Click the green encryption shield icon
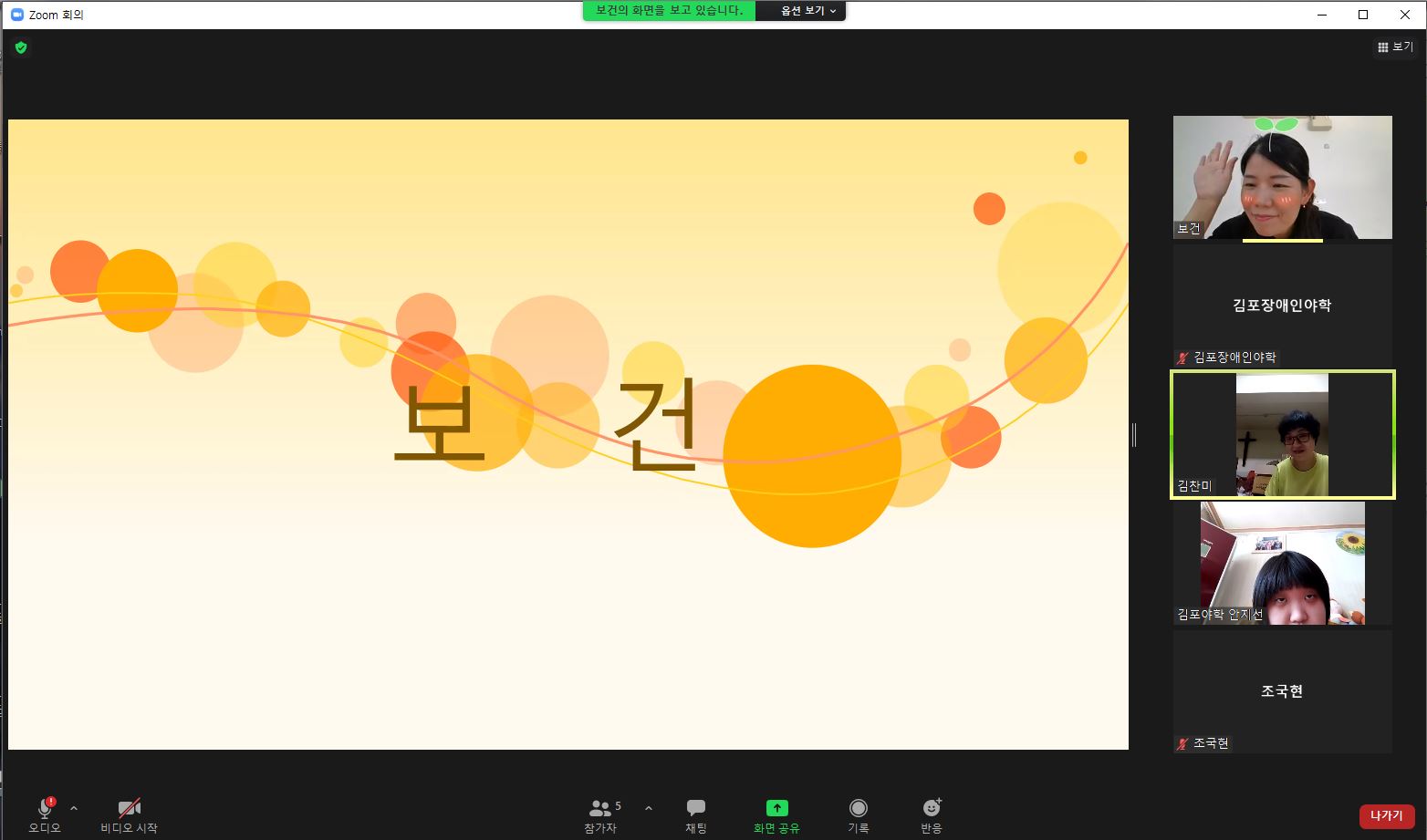1427x840 pixels. click(21, 47)
